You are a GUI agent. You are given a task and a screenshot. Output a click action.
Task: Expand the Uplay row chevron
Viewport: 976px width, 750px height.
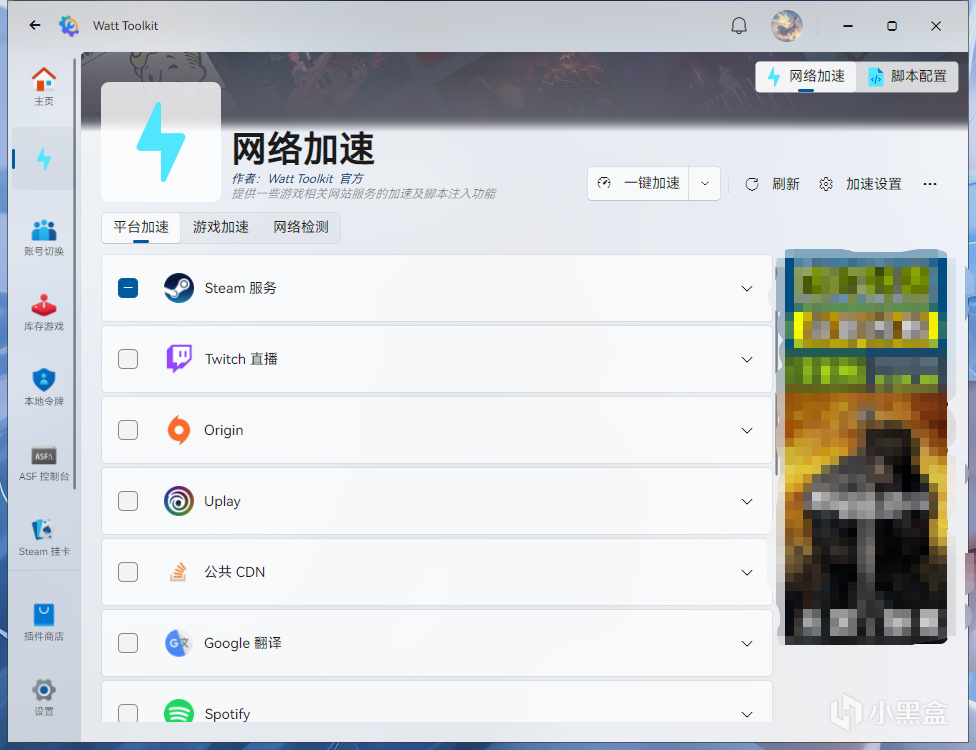coord(747,502)
